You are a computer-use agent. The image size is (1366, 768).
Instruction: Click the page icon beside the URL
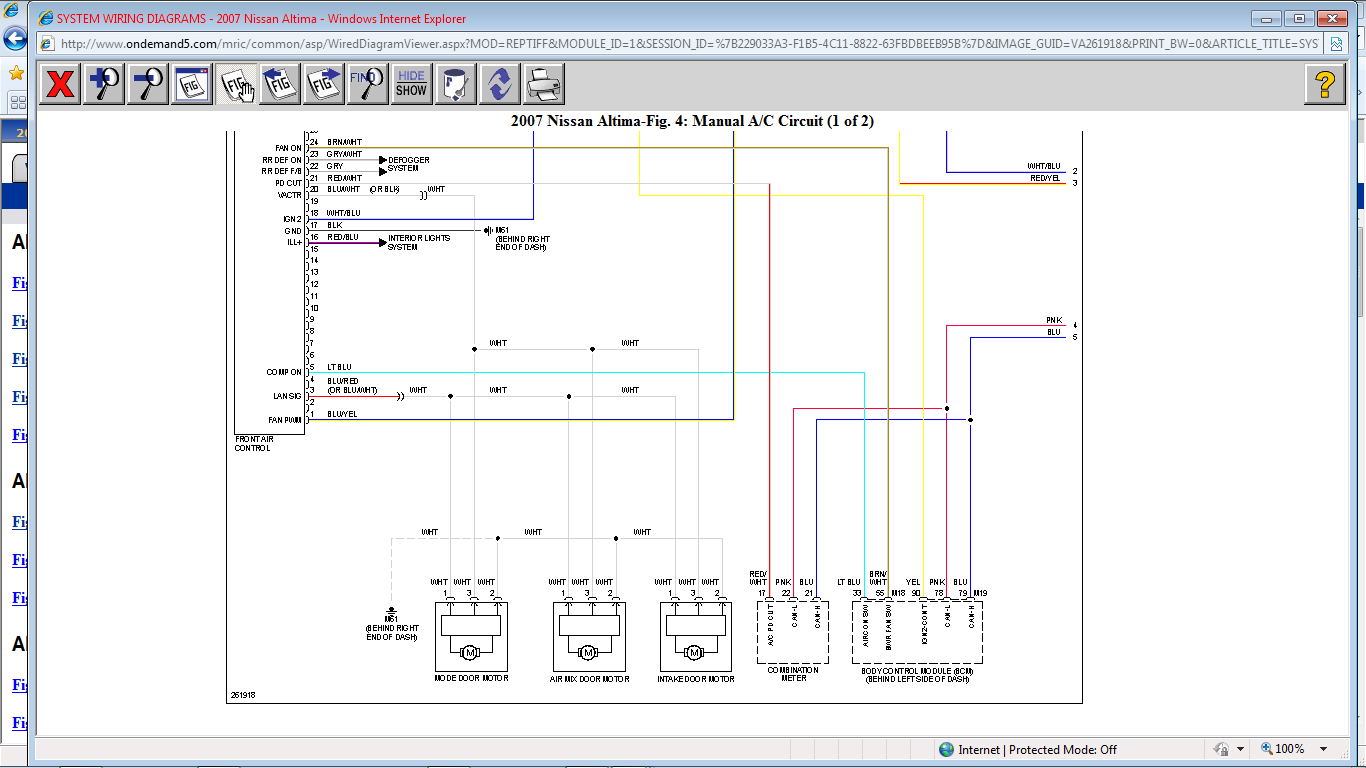[46, 44]
